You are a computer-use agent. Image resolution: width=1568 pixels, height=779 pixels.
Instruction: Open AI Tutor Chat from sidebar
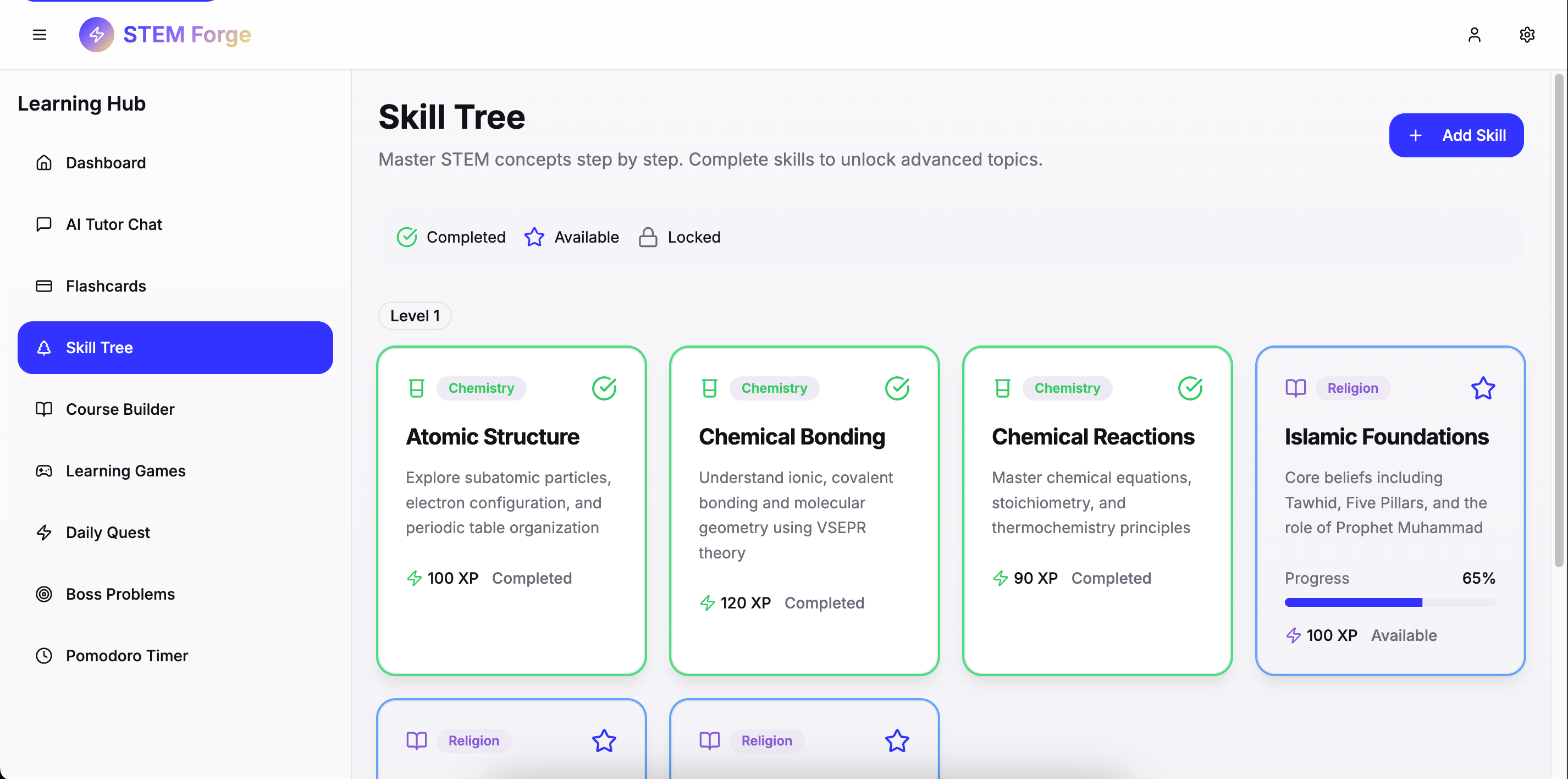[114, 224]
